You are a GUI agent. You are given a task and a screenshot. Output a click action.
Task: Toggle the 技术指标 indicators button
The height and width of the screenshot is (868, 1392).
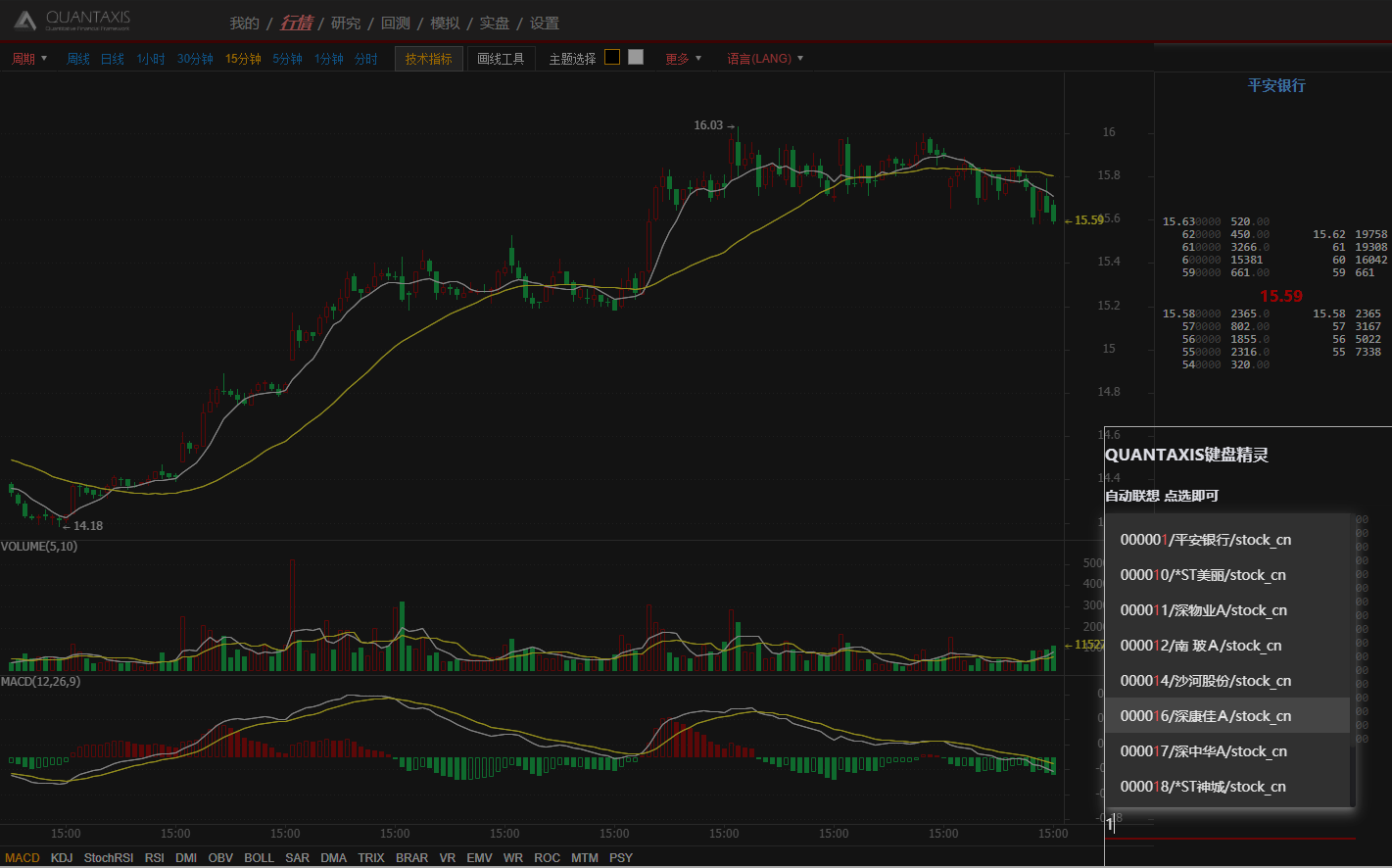(x=429, y=59)
